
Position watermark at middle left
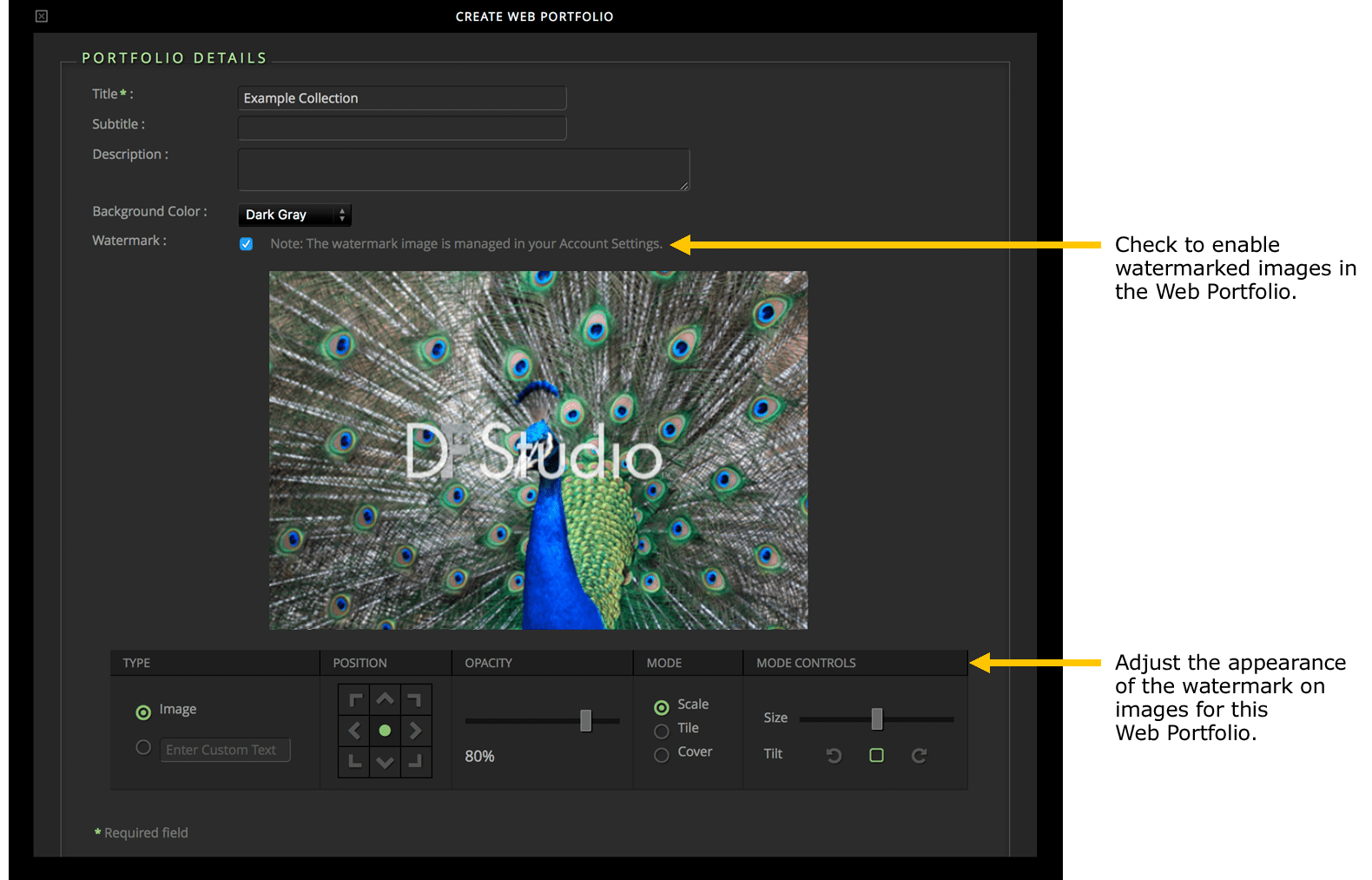pyautogui.click(x=354, y=731)
